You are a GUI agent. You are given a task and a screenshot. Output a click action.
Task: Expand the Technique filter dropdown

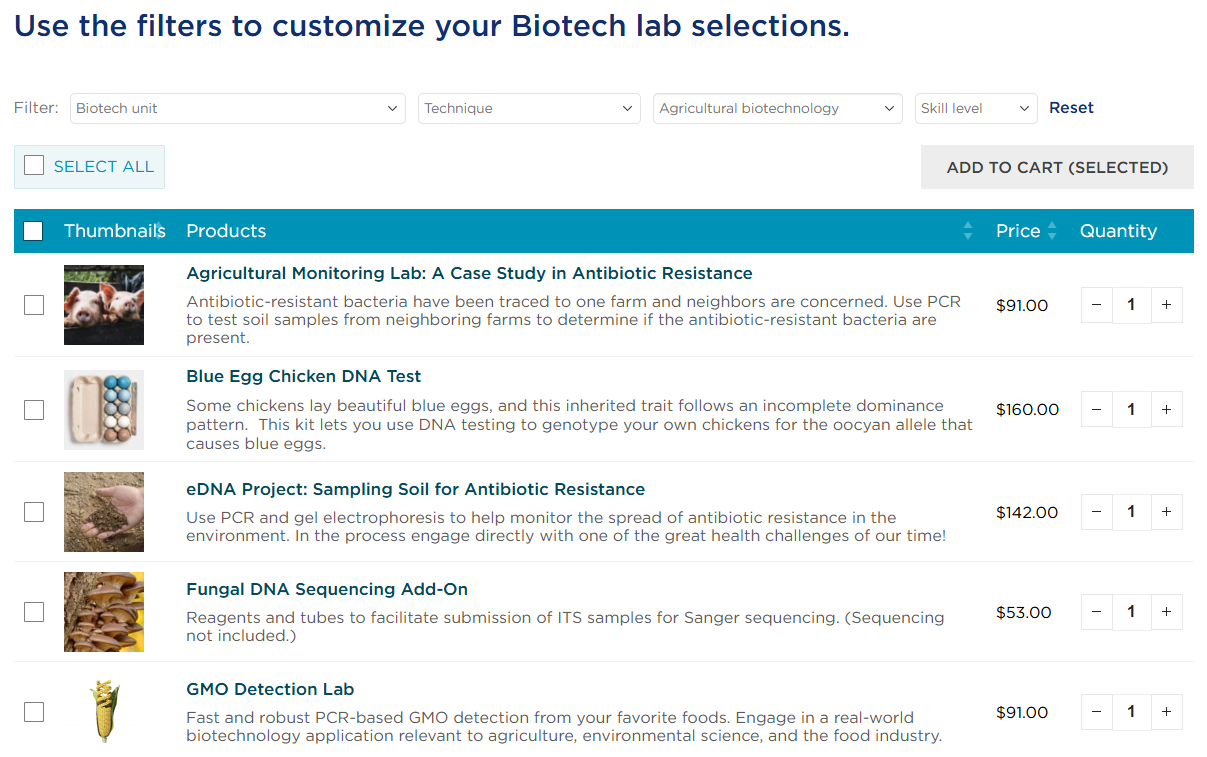point(529,109)
